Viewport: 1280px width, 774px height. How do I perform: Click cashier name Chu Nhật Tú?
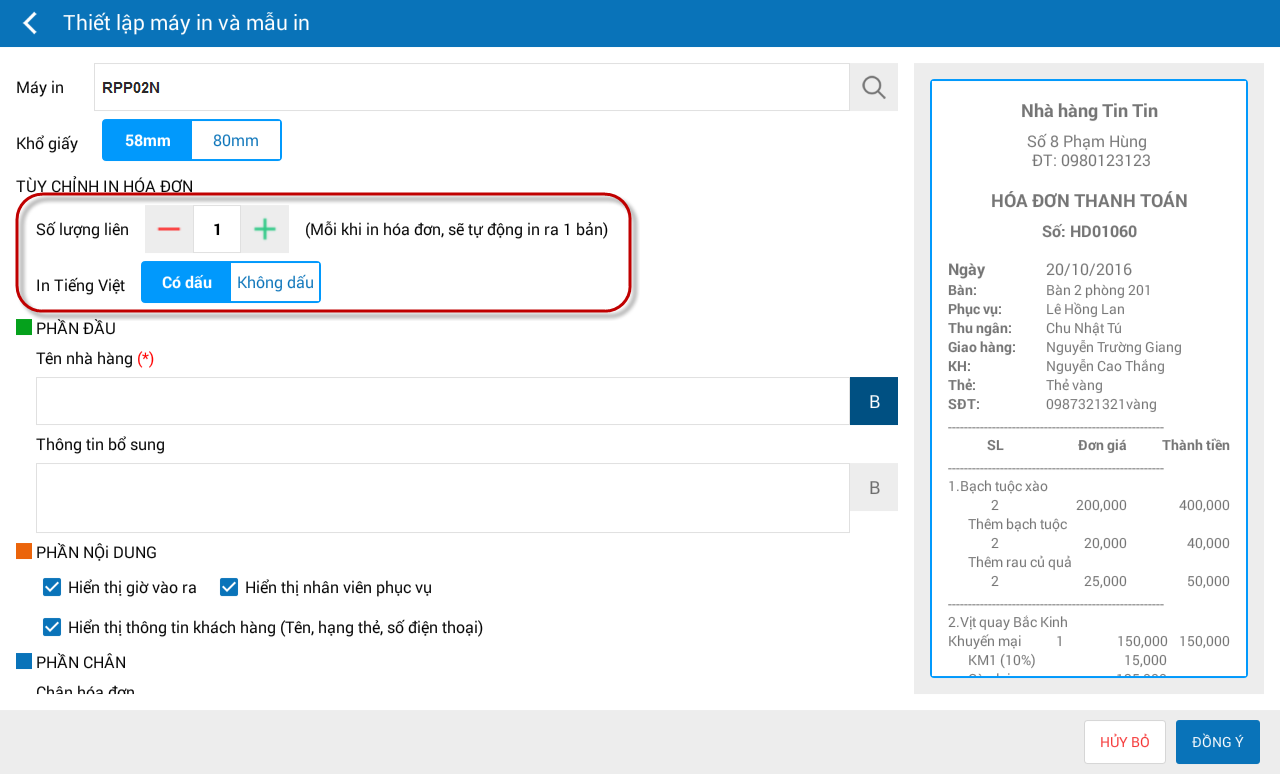[x=1084, y=328]
